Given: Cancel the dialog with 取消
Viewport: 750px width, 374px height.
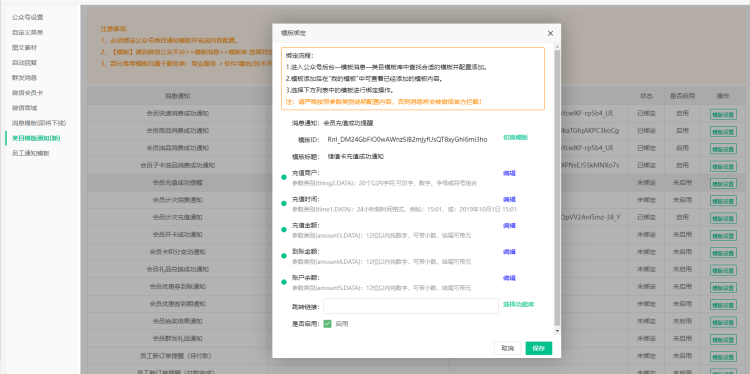Looking at the screenshot, I should coord(507,348).
